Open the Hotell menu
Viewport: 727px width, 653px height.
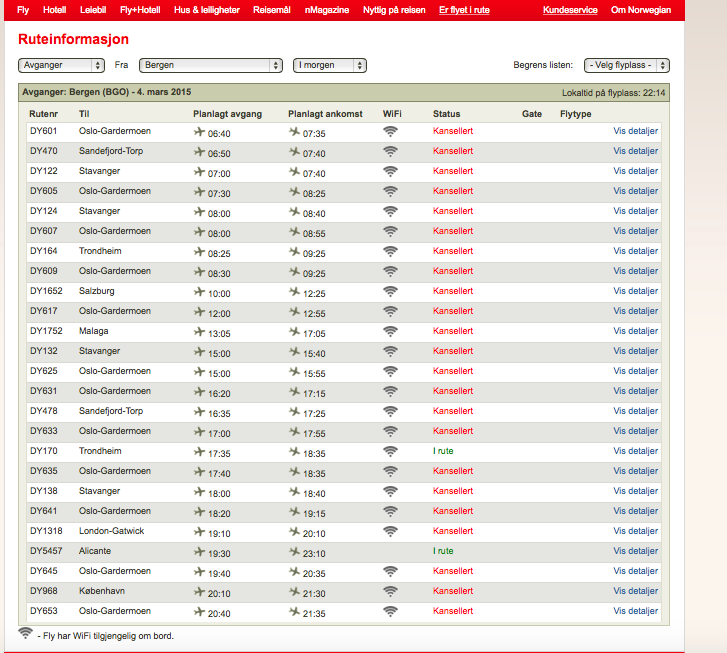[x=54, y=10]
